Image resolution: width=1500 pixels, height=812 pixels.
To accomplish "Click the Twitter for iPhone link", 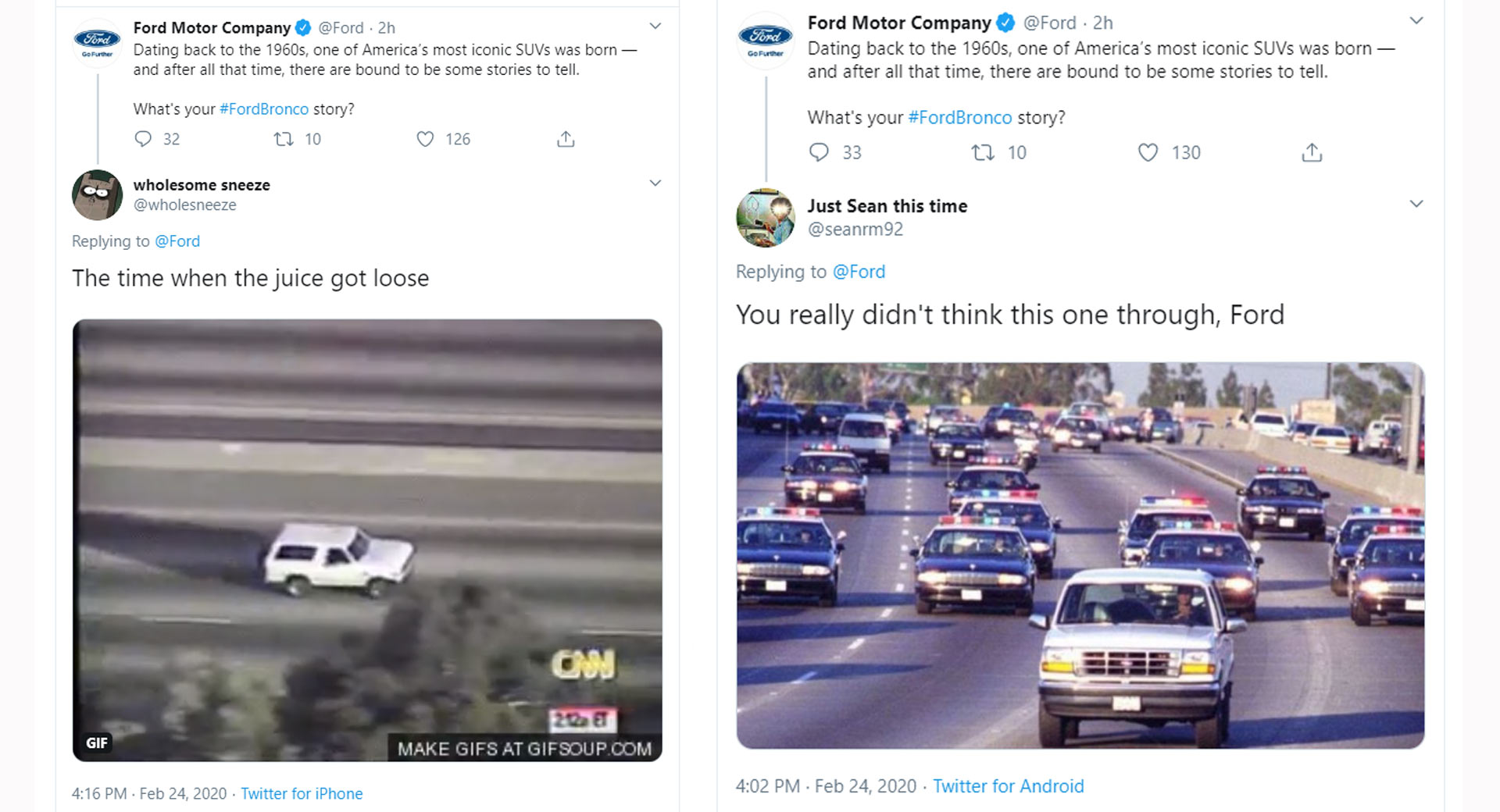I will (302, 793).
